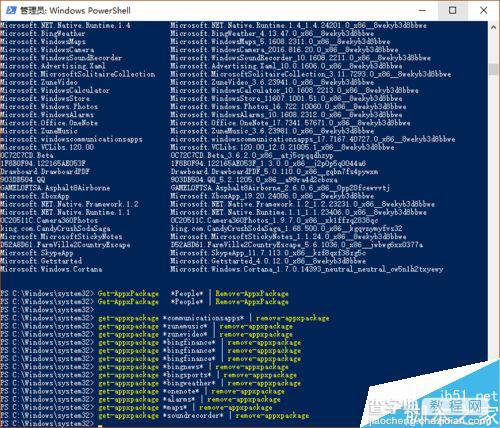500x428 pixels.
Task: Click the *bingnews* command line
Action: [144, 367]
